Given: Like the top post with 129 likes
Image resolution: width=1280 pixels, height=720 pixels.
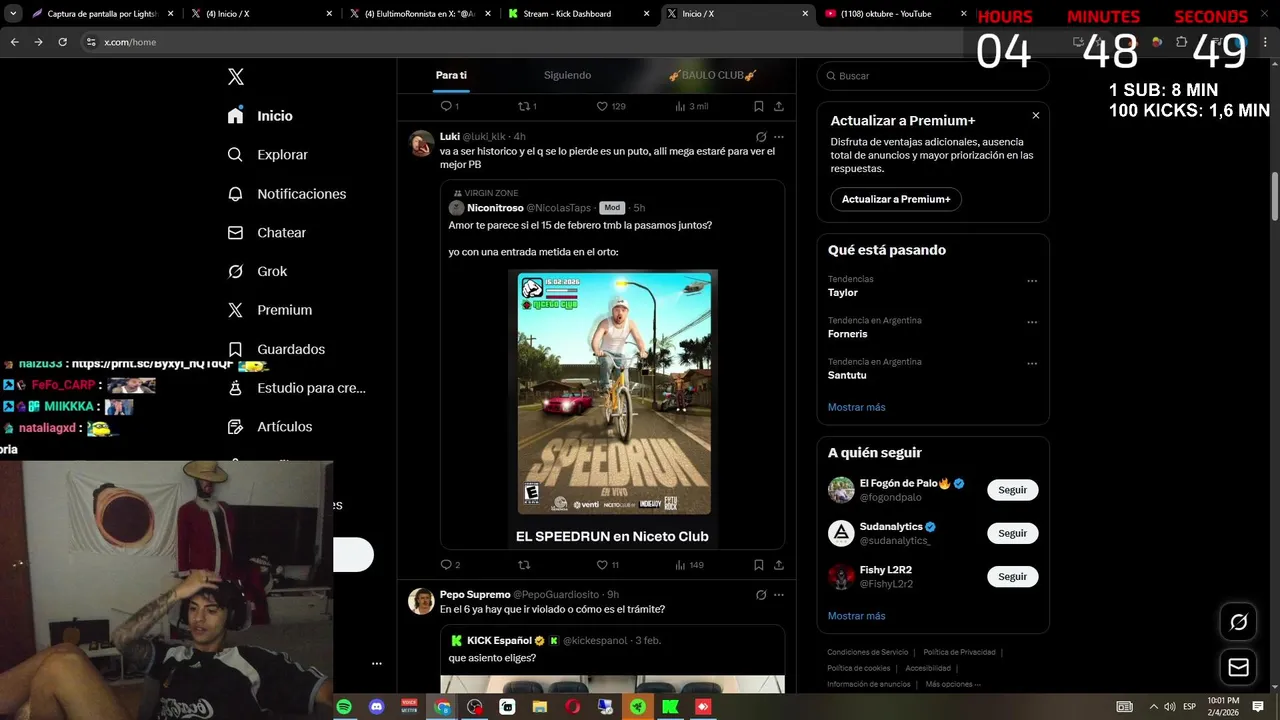Looking at the screenshot, I should point(610,106).
